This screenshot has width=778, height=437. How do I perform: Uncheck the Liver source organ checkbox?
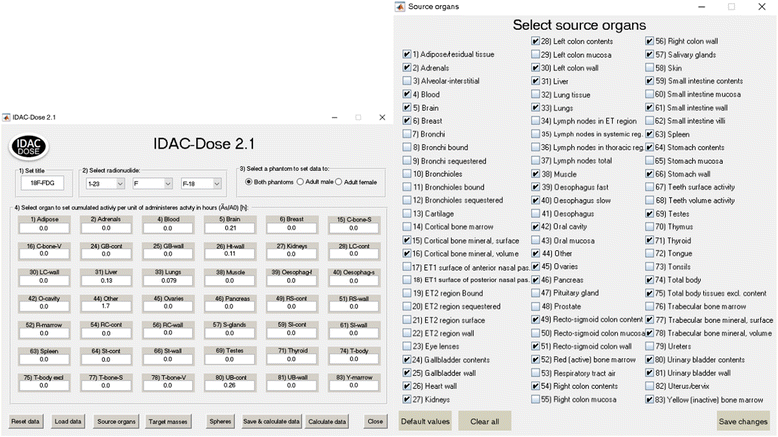(536, 80)
